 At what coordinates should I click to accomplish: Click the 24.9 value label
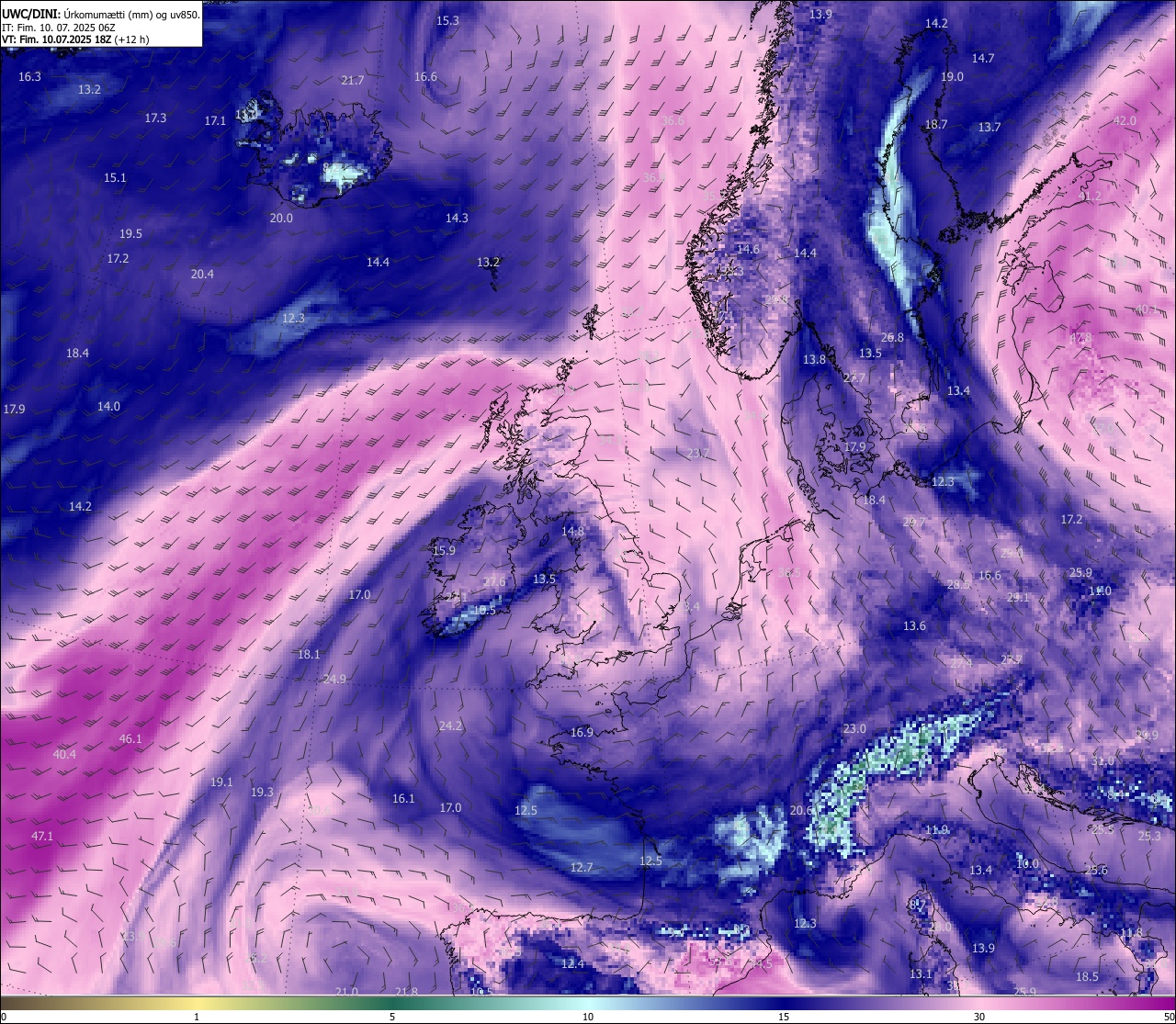pyautogui.click(x=334, y=680)
